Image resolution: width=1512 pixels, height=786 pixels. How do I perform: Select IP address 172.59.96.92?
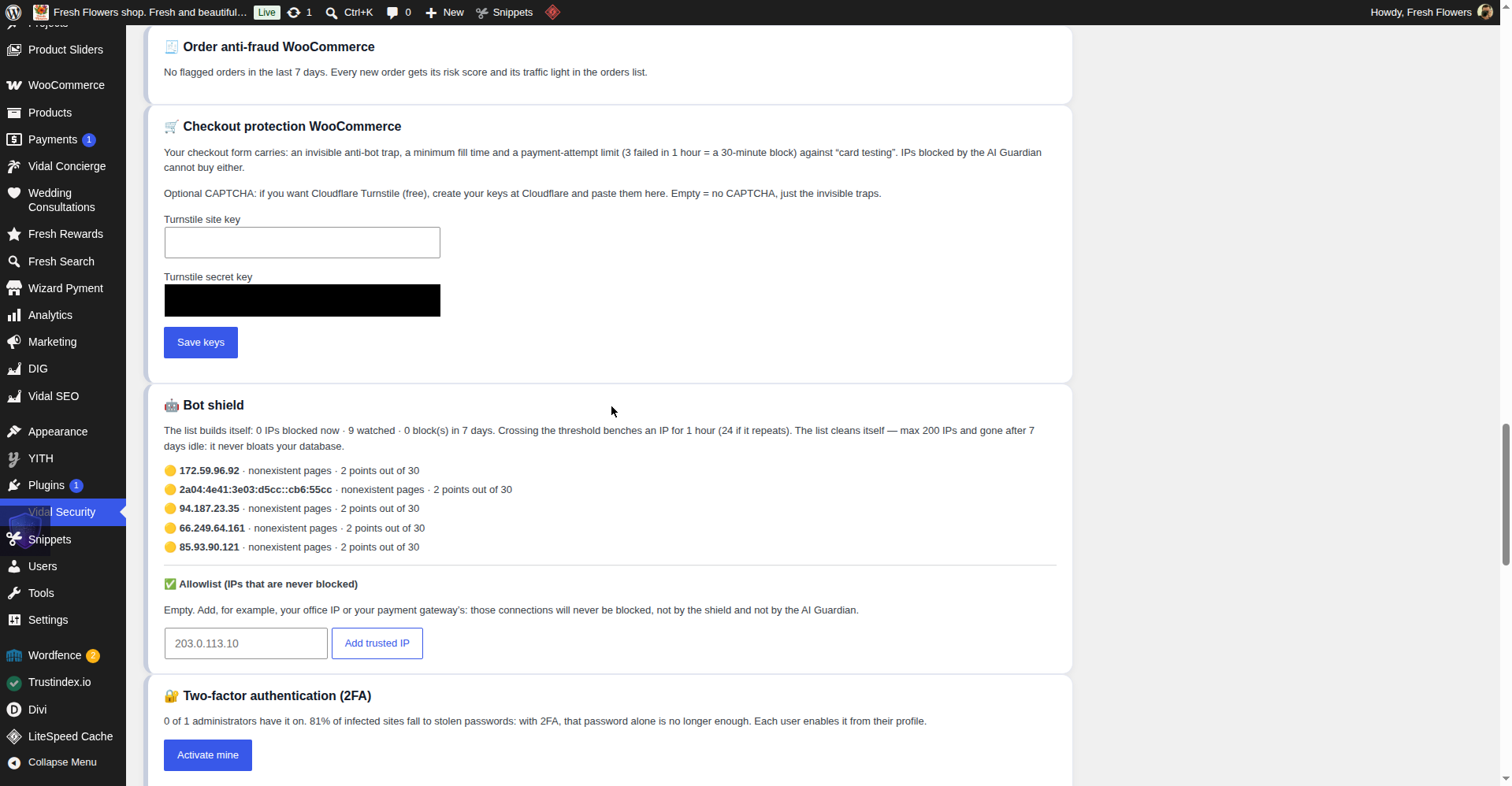click(x=209, y=471)
